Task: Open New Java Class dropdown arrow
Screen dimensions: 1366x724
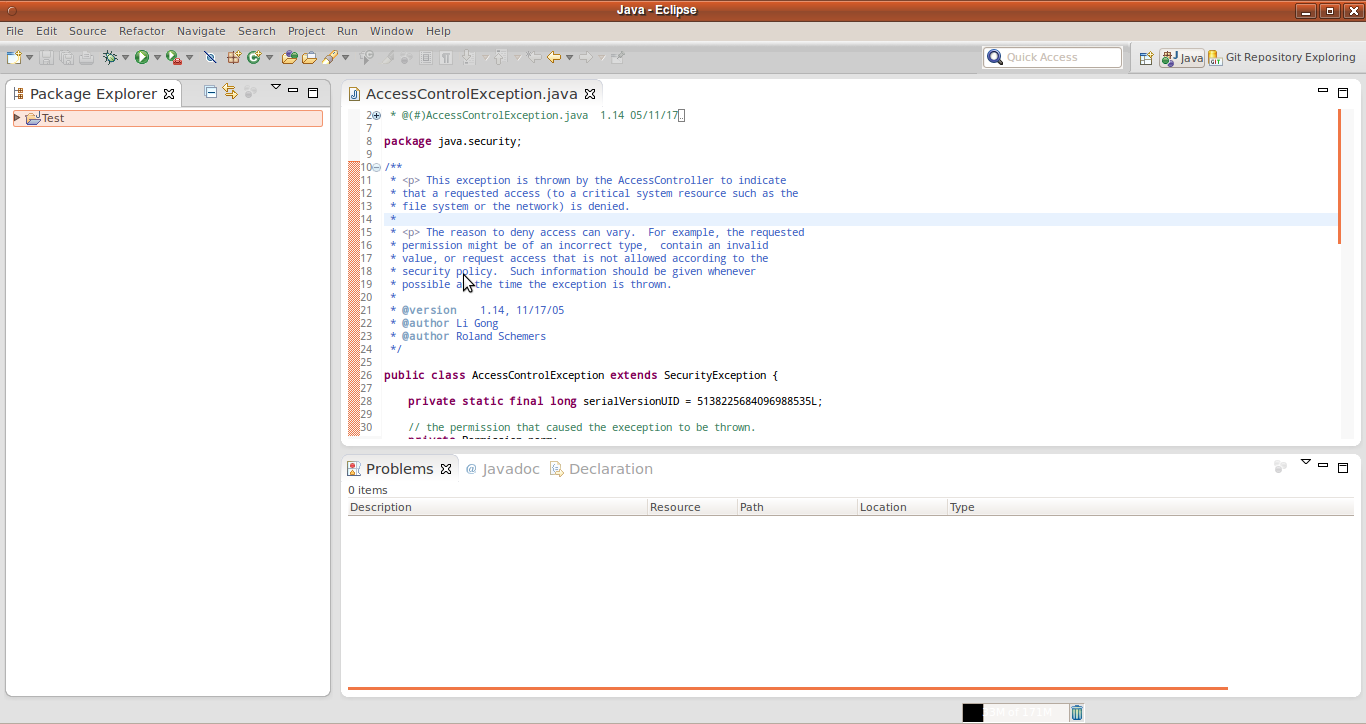Action: (269, 57)
